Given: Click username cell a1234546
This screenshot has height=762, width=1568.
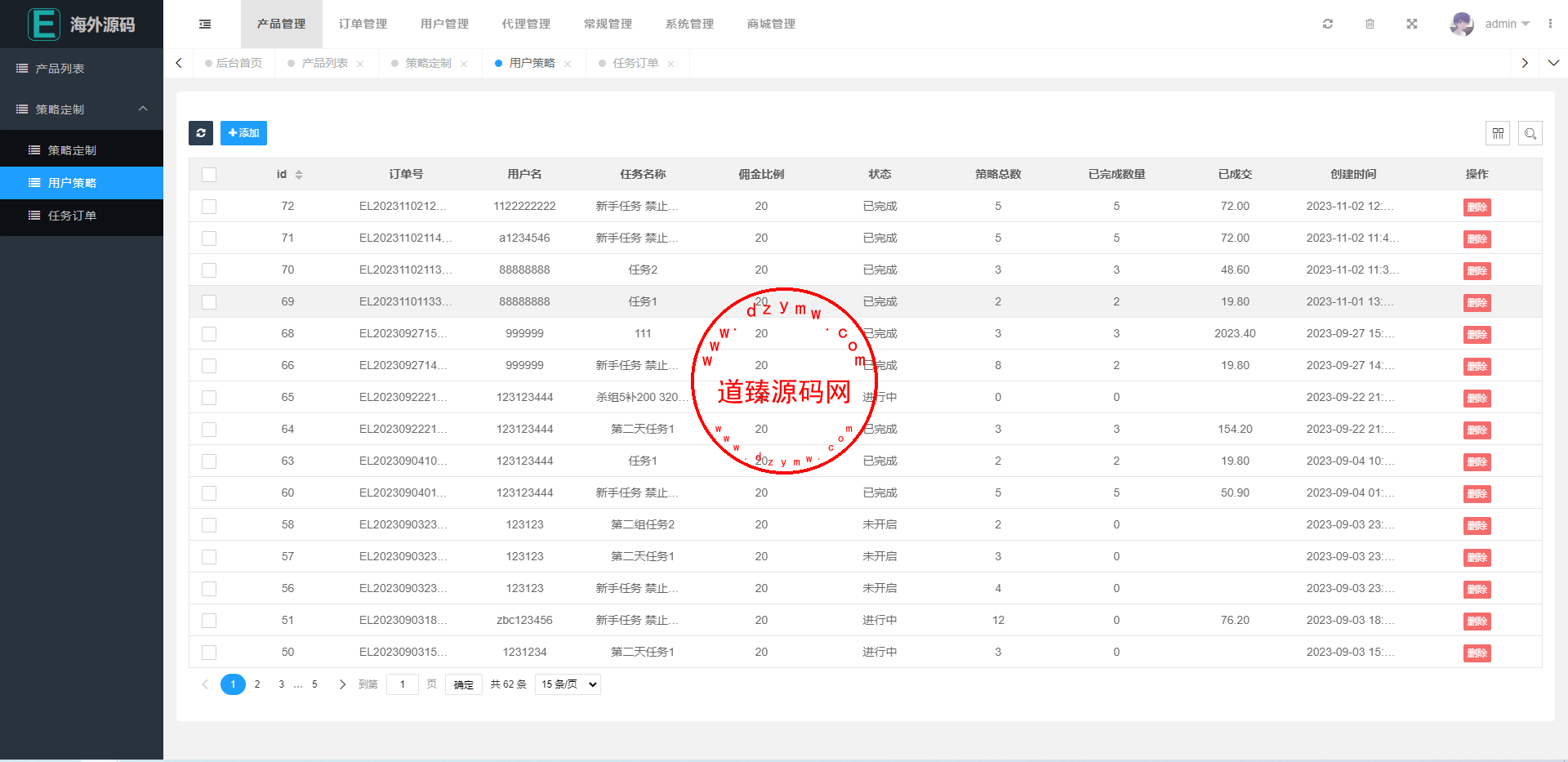Looking at the screenshot, I should click(524, 238).
